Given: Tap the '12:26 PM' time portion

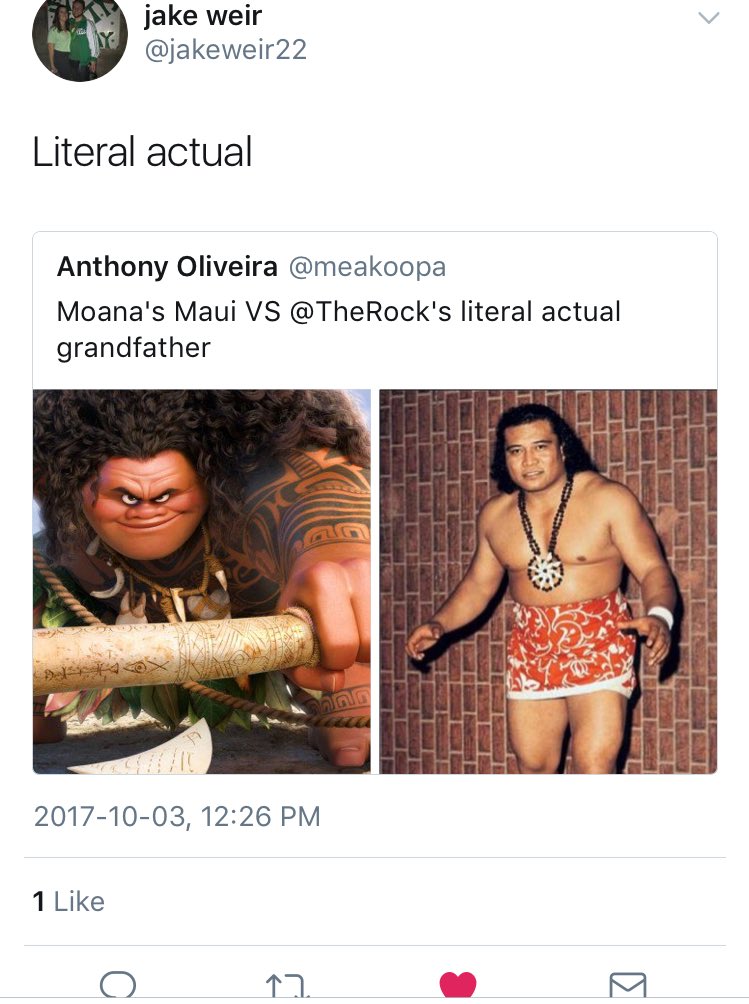Looking at the screenshot, I should tap(260, 816).
